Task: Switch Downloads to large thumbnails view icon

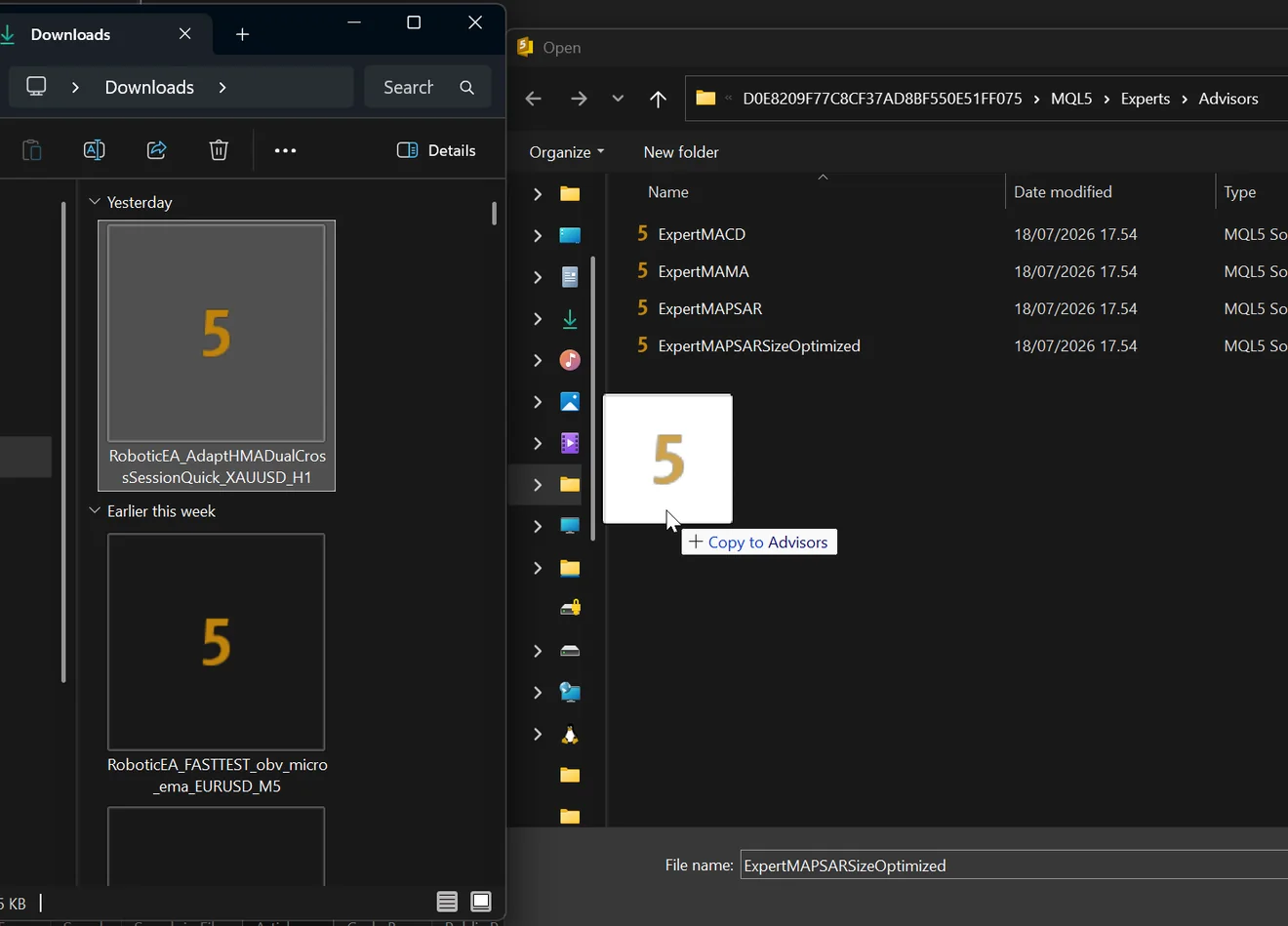Action: [x=481, y=902]
